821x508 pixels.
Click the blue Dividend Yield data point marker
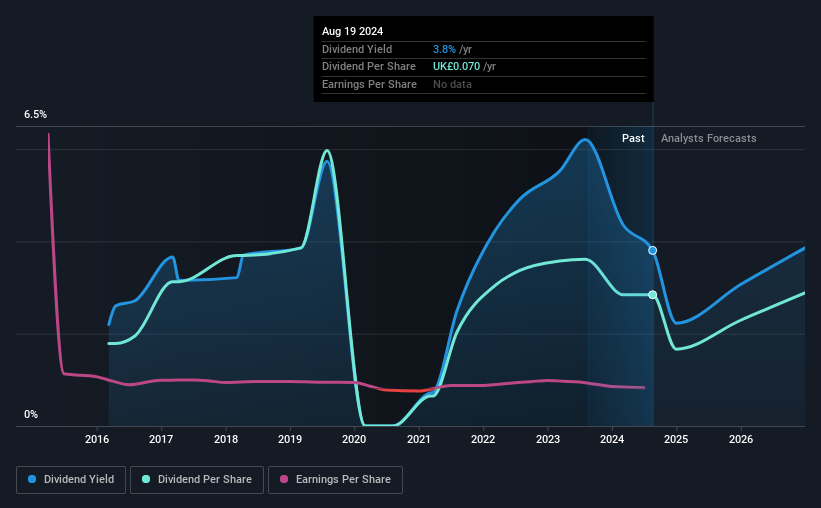pyautogui.click(x=652, y=250)
